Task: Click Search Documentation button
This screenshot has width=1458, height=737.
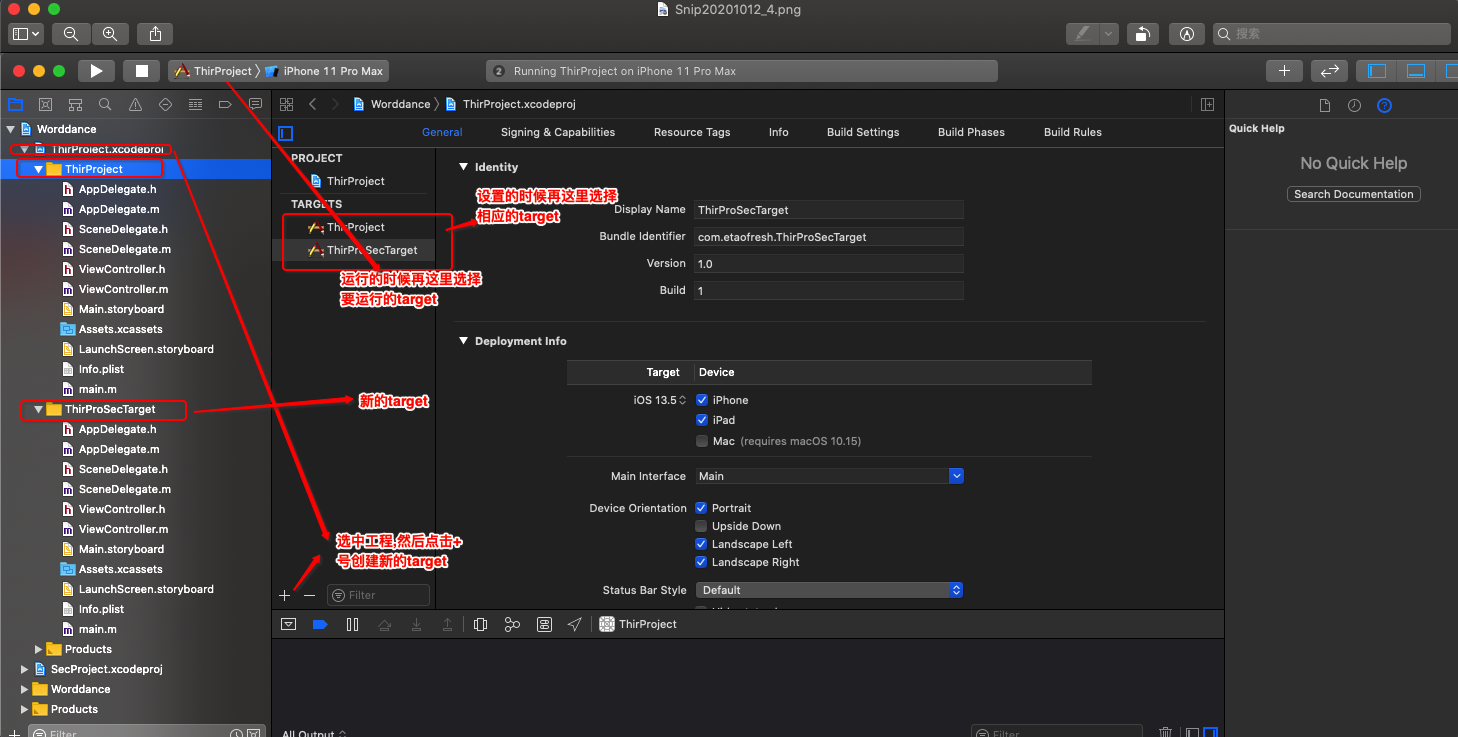Action: click(x=1353, y=194)
